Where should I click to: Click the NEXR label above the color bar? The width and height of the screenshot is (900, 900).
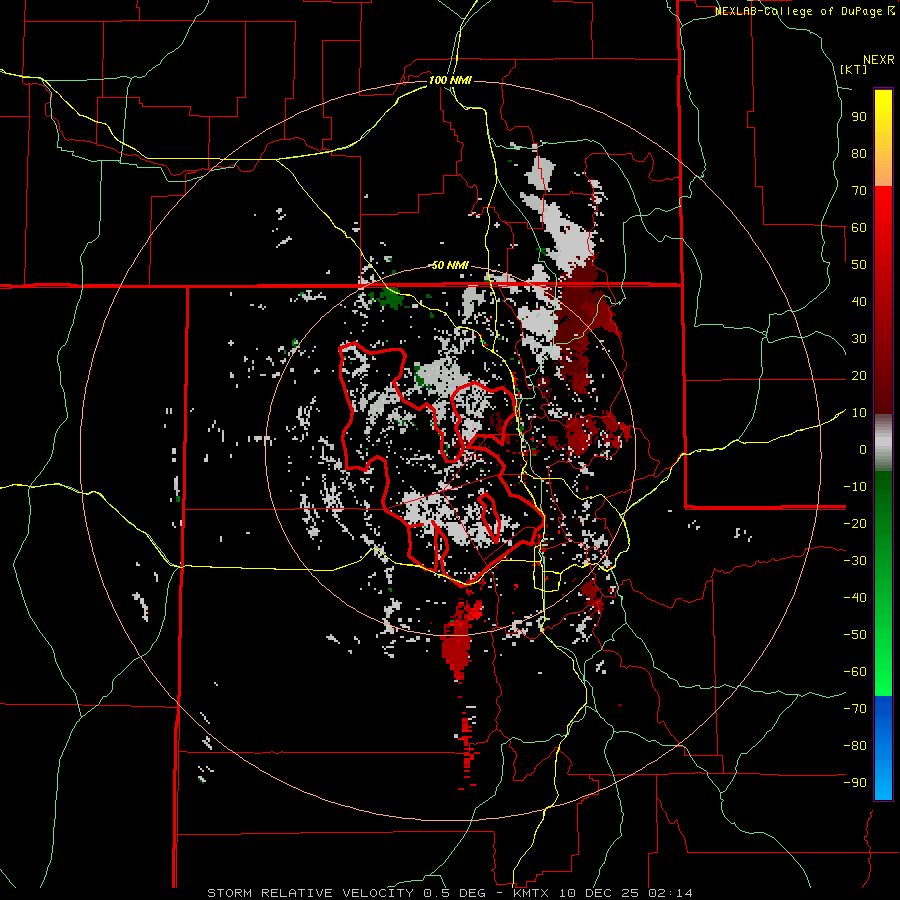click(879, 60)
